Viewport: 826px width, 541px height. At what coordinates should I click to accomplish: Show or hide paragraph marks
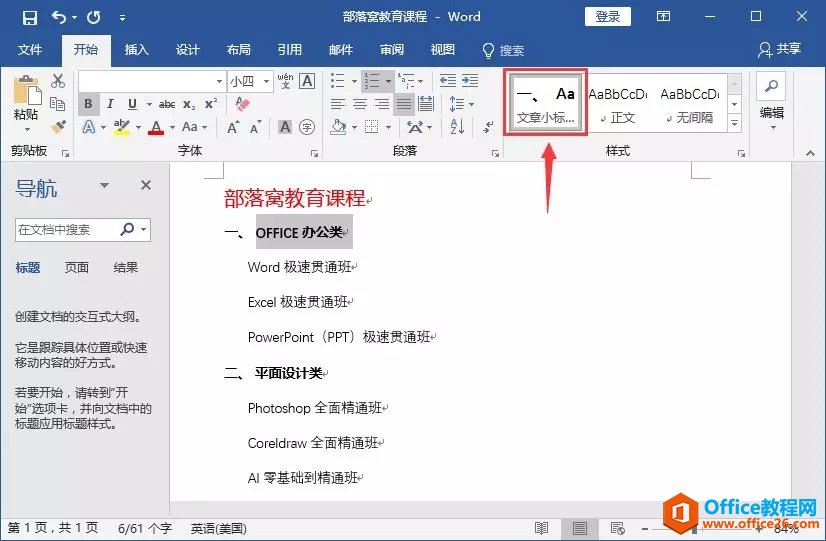[488, 127]
